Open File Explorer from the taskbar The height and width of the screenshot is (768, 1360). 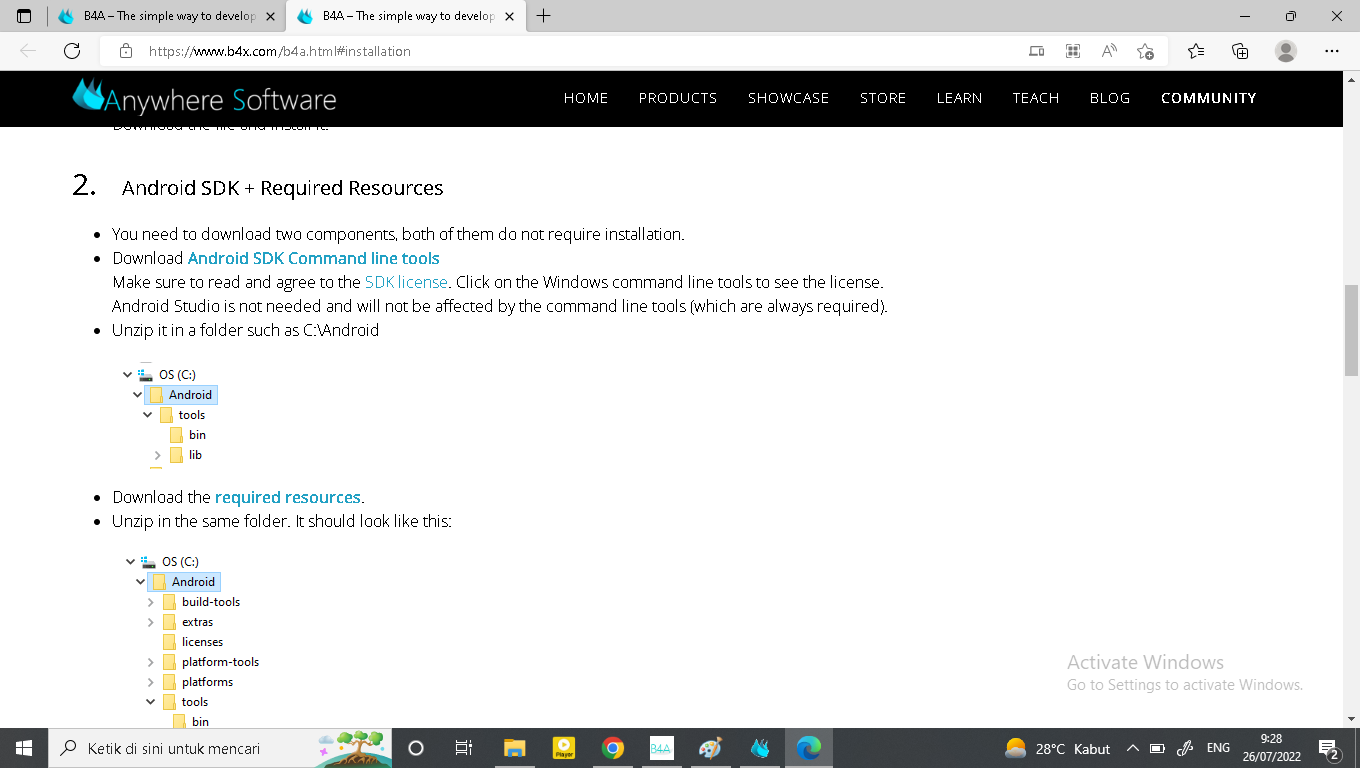[x=514, y=748]
